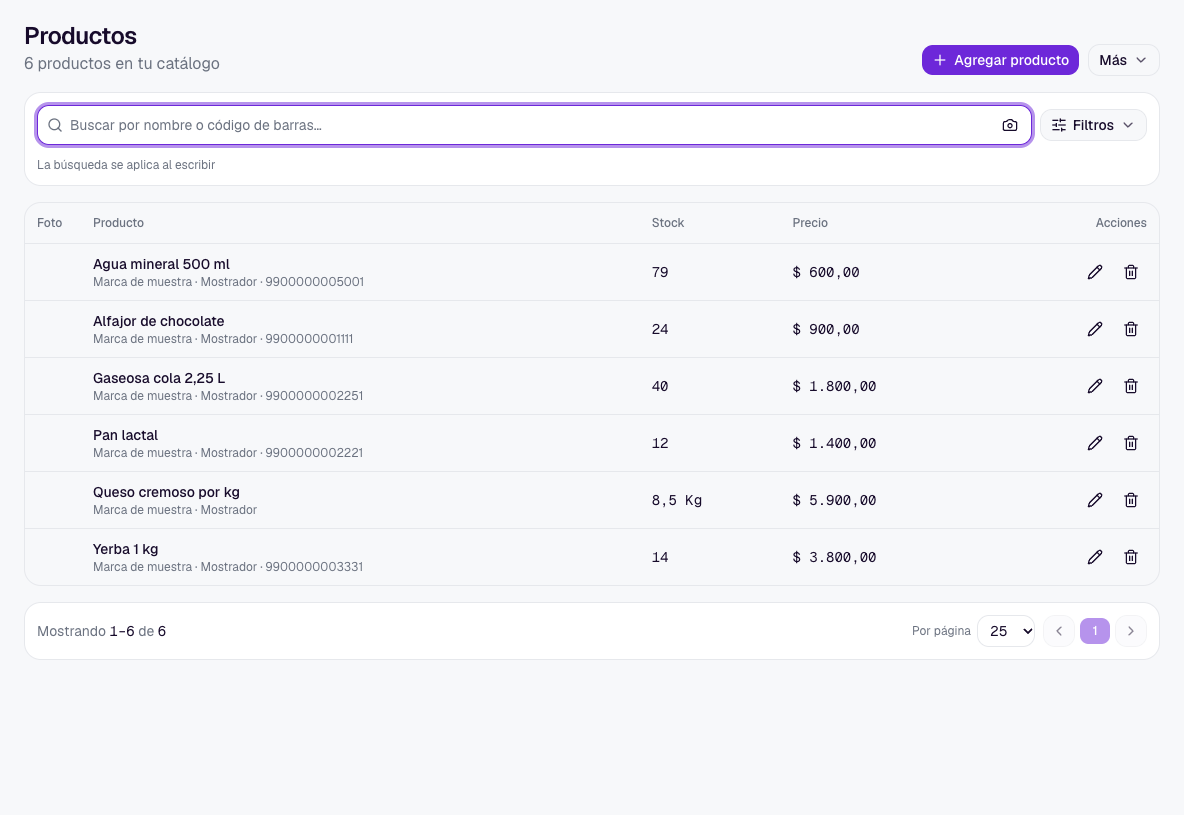Screen dimensions: 1184x815
Task: Edit the Agua mineral 500 ml product
Action: pos(1095,272)
